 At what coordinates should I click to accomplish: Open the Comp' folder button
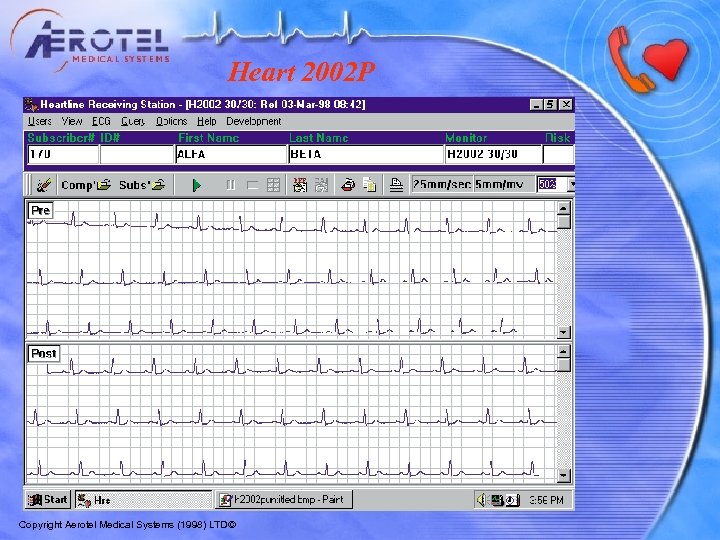tap(86, 185)
